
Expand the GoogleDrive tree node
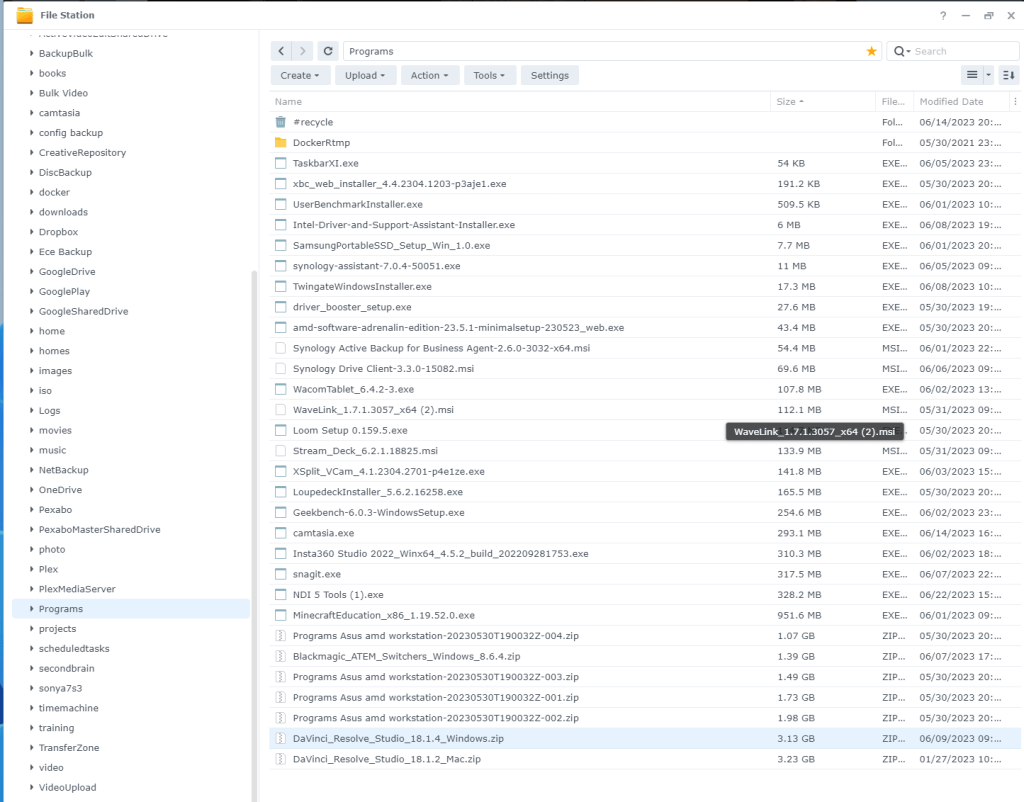point(31,272)
